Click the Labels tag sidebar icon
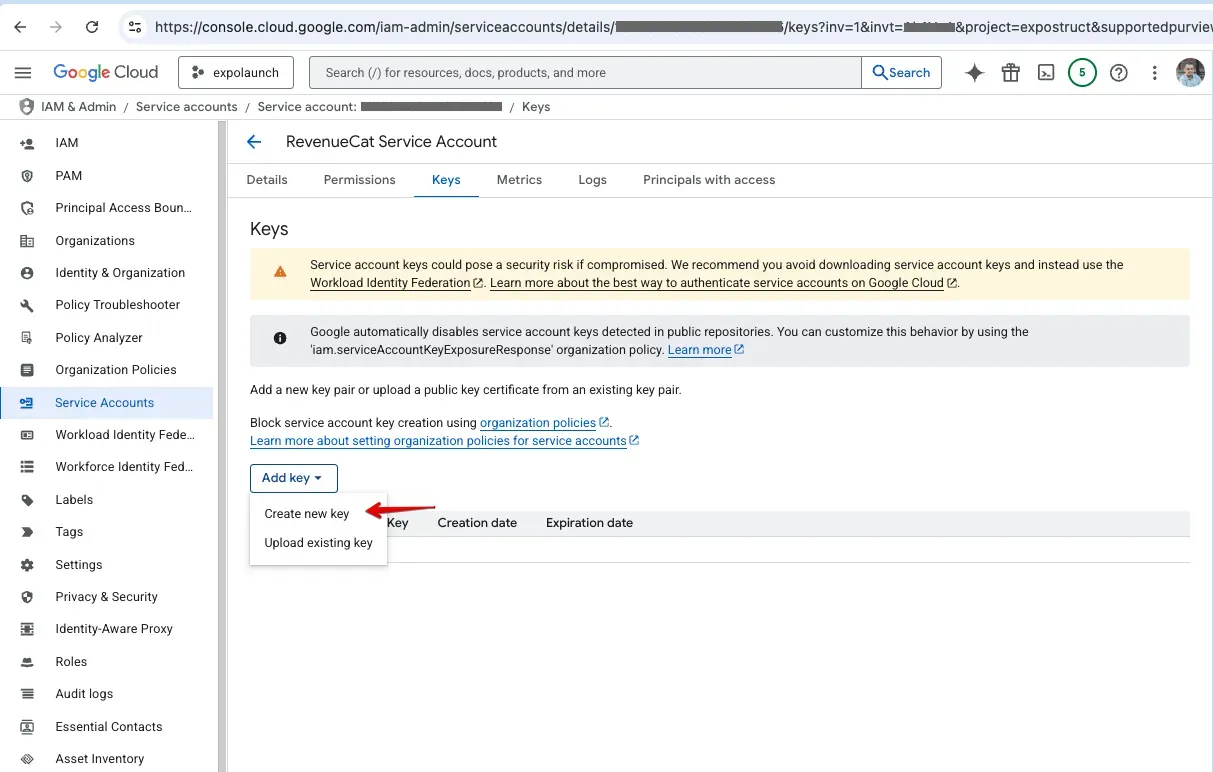 click(x=27, y=500)
